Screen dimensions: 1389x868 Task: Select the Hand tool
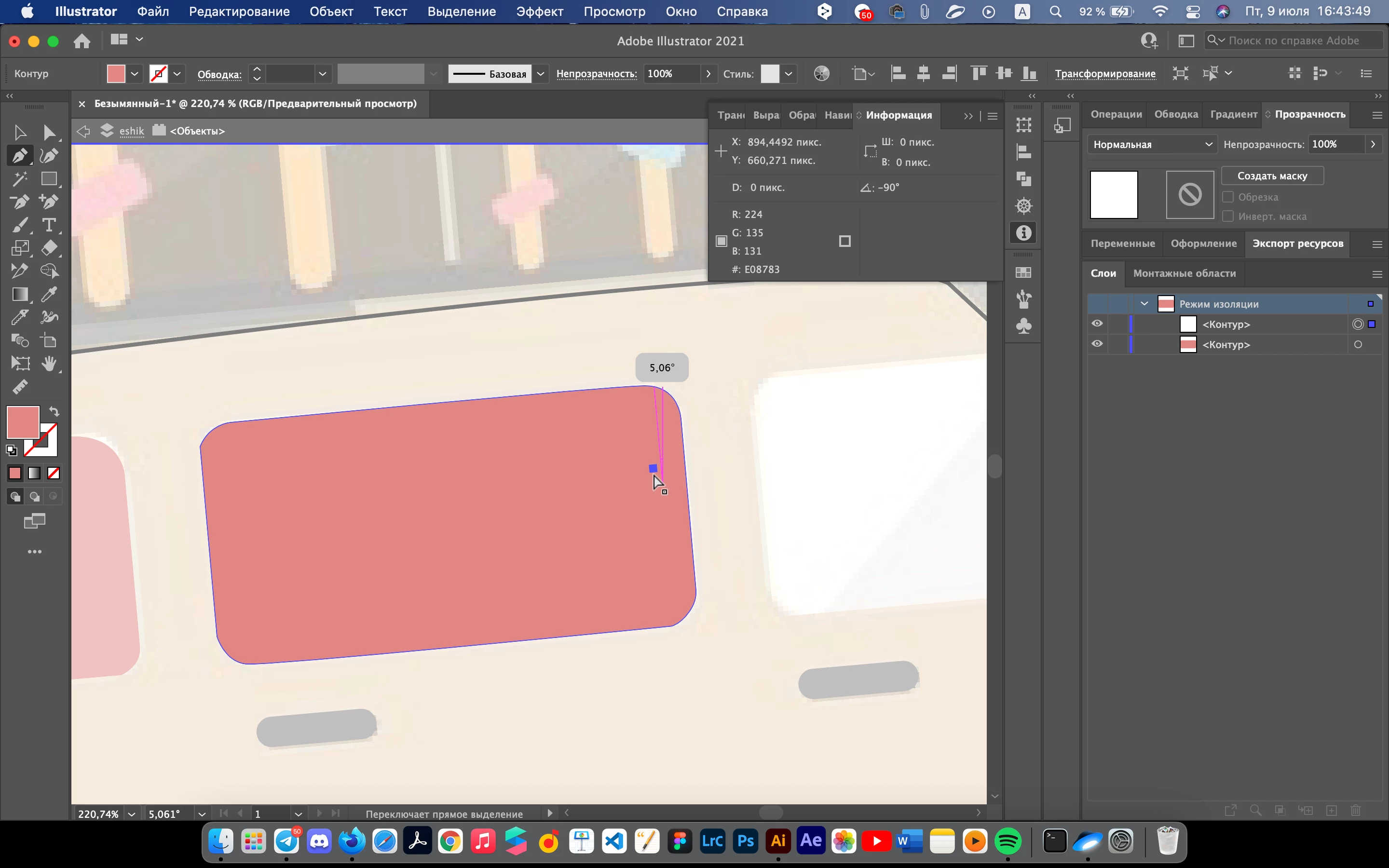(49, 363)
